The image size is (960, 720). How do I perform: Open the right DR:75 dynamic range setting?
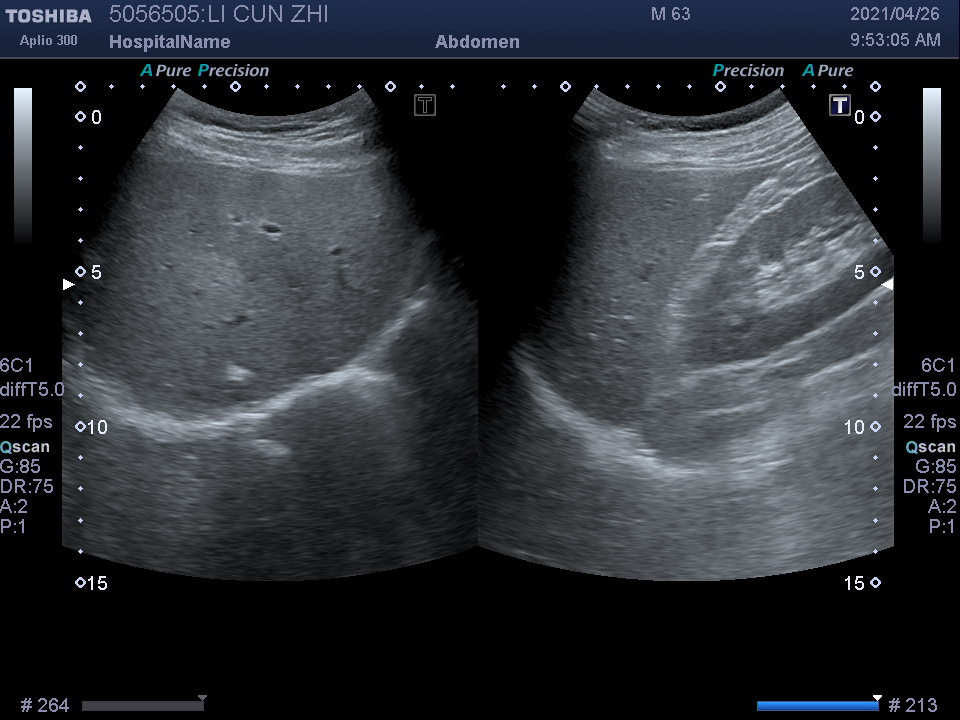929,486
